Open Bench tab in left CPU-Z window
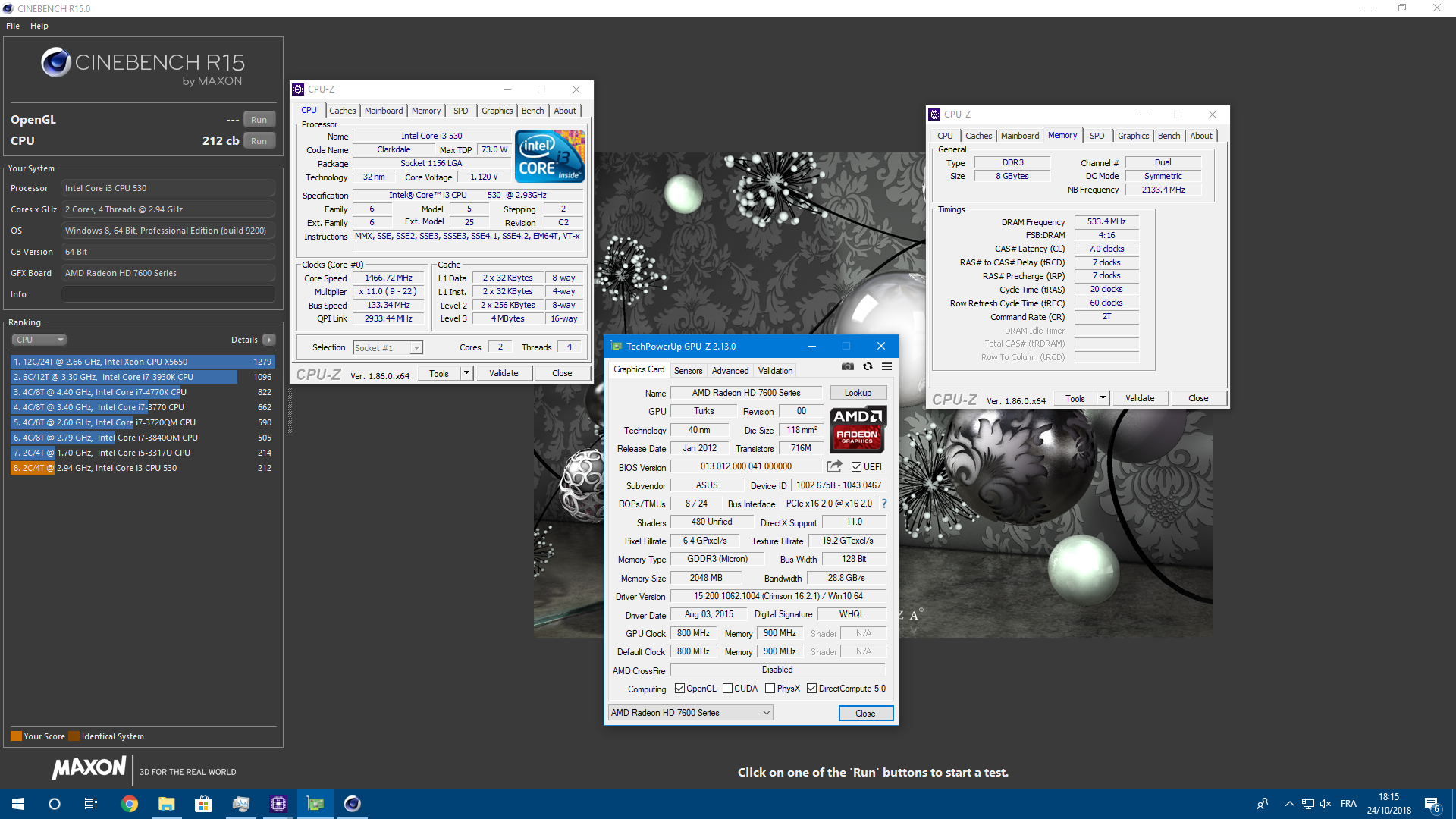This screenshot has width=1456, height=819. [533, 111]
